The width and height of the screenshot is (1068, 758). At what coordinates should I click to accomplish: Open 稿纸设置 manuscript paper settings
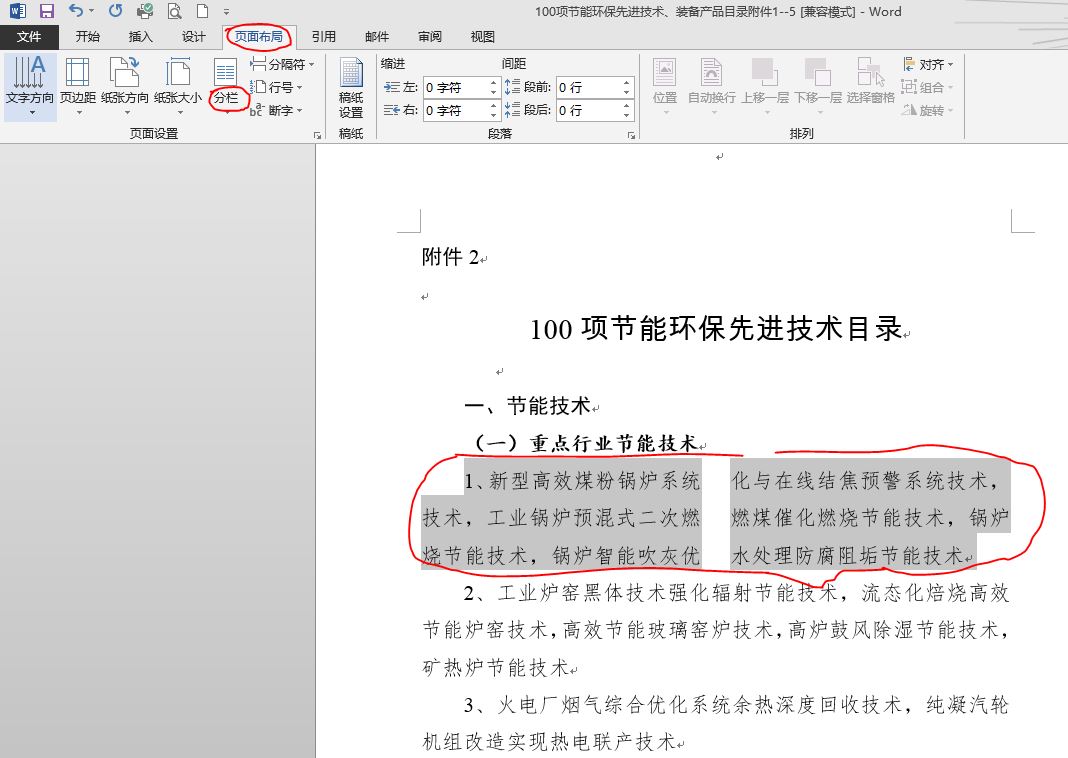pyautogui.click(x=351, y=89)
